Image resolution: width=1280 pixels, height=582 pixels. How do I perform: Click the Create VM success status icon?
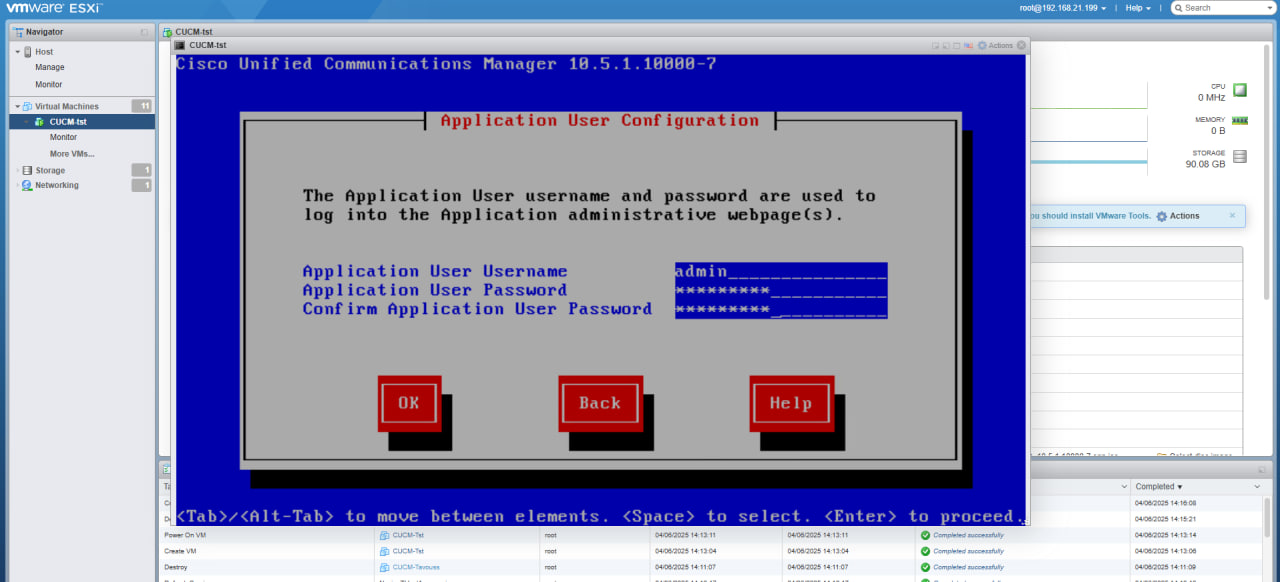pos(926,551)
